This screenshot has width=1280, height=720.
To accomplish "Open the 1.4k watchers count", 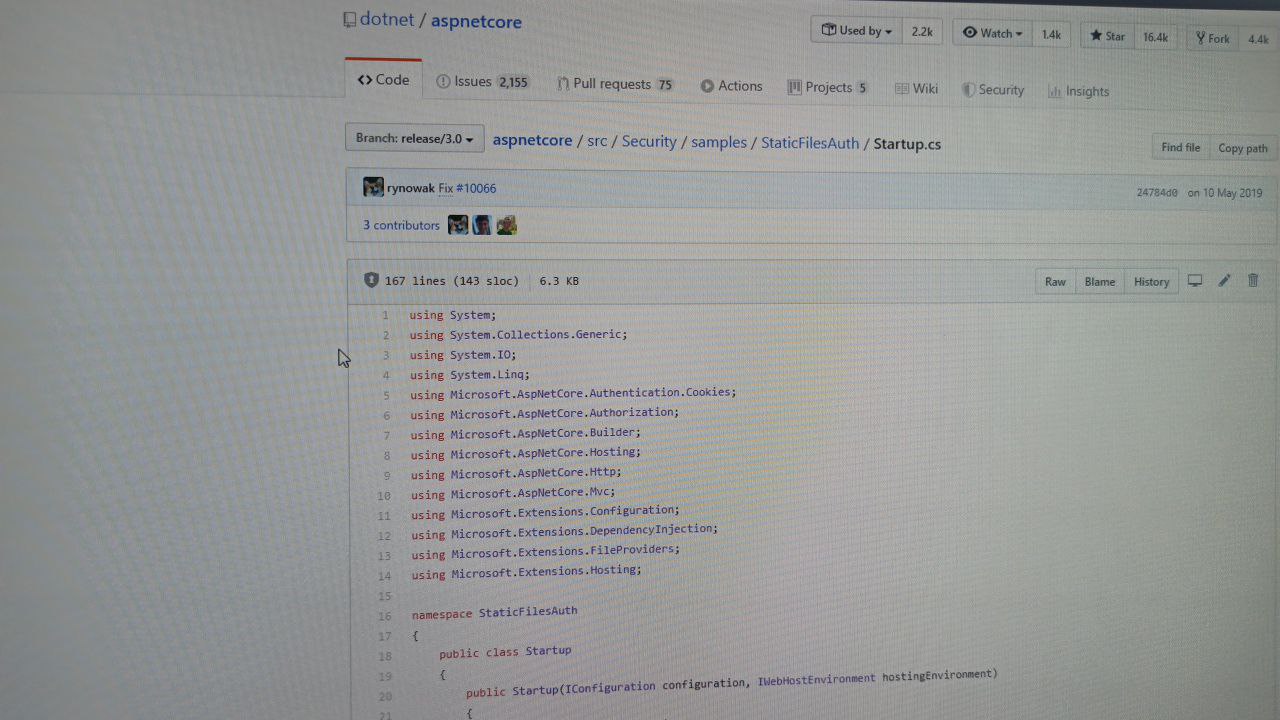I will tap(1051, 34).
